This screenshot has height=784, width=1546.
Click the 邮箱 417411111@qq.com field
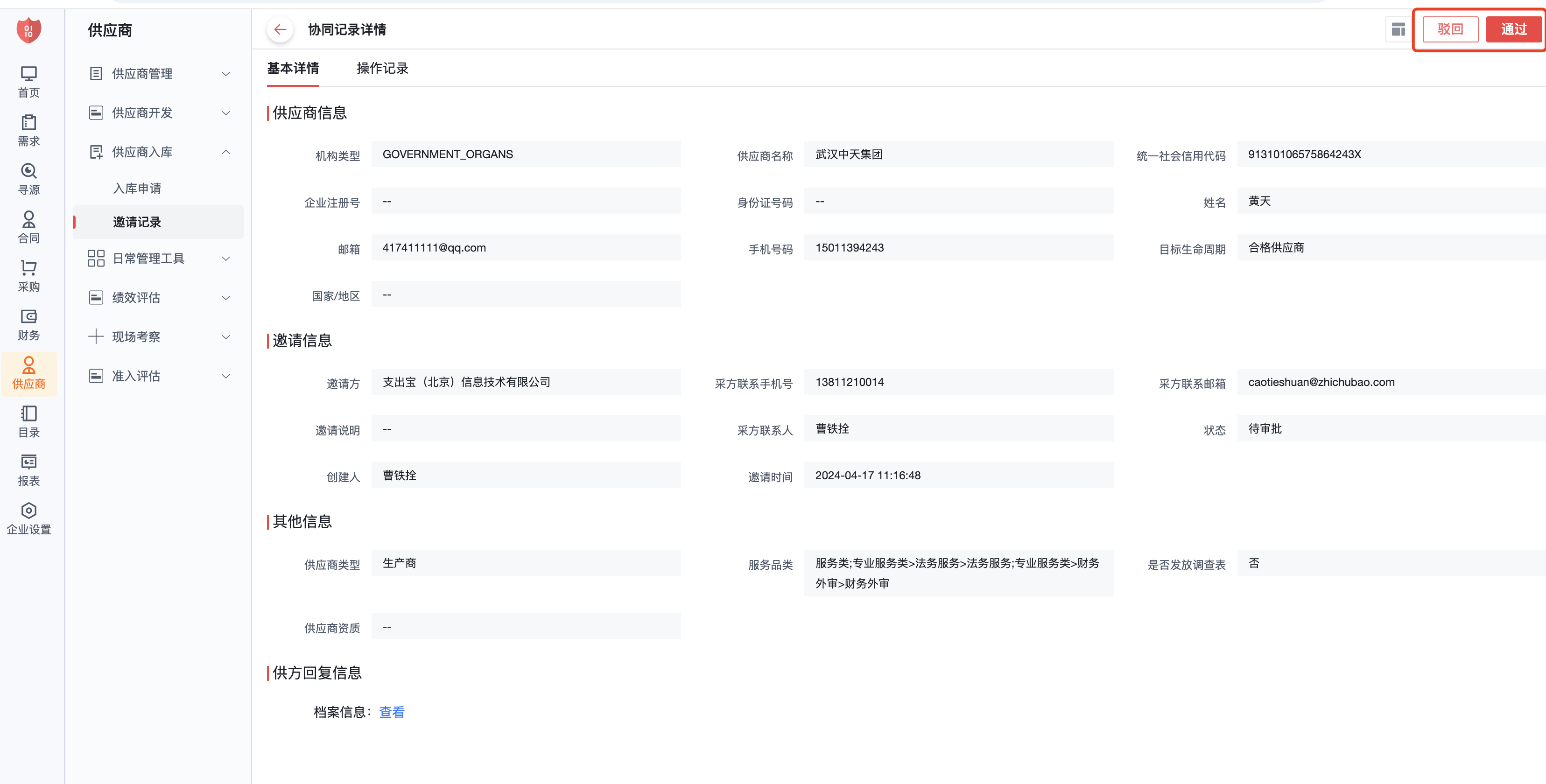point(526,248)
